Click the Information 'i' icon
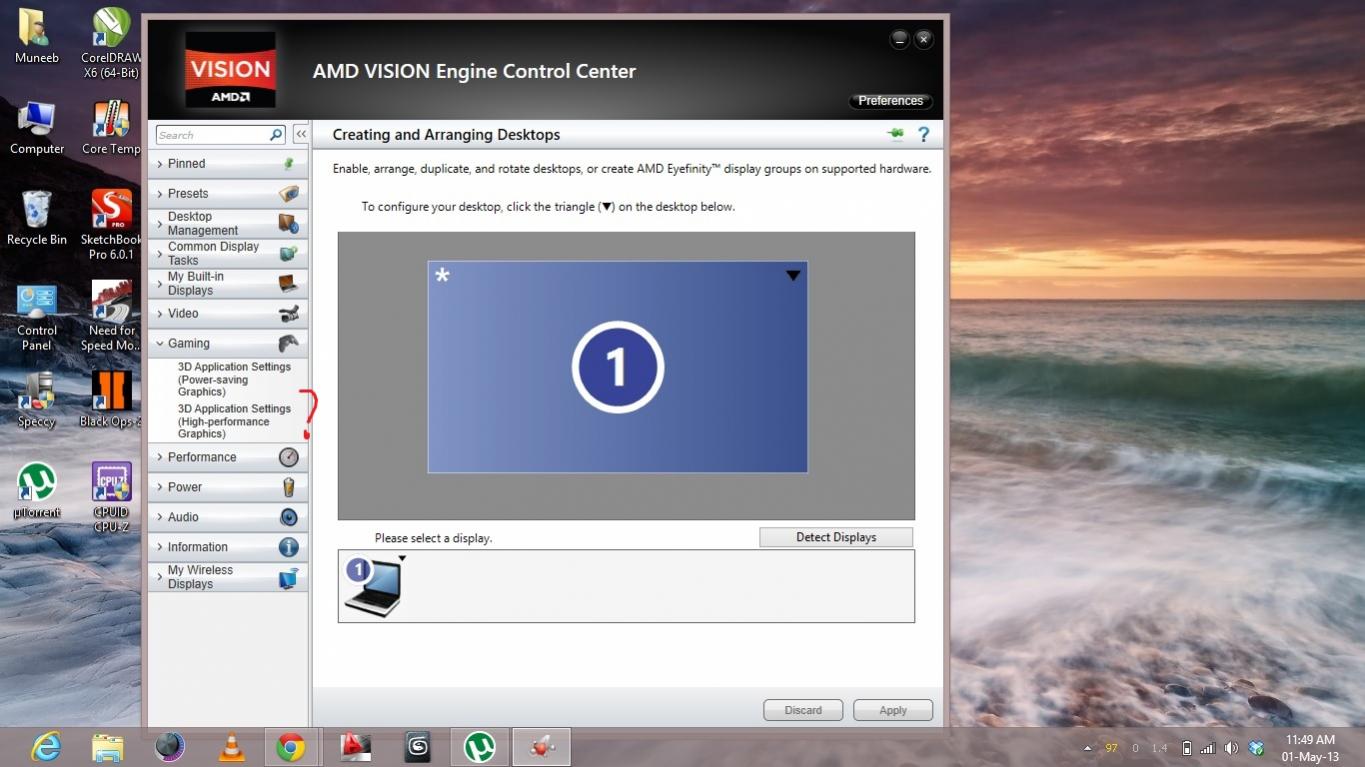Viewport: 1365px width, 767px height. (x=288, y=547)
